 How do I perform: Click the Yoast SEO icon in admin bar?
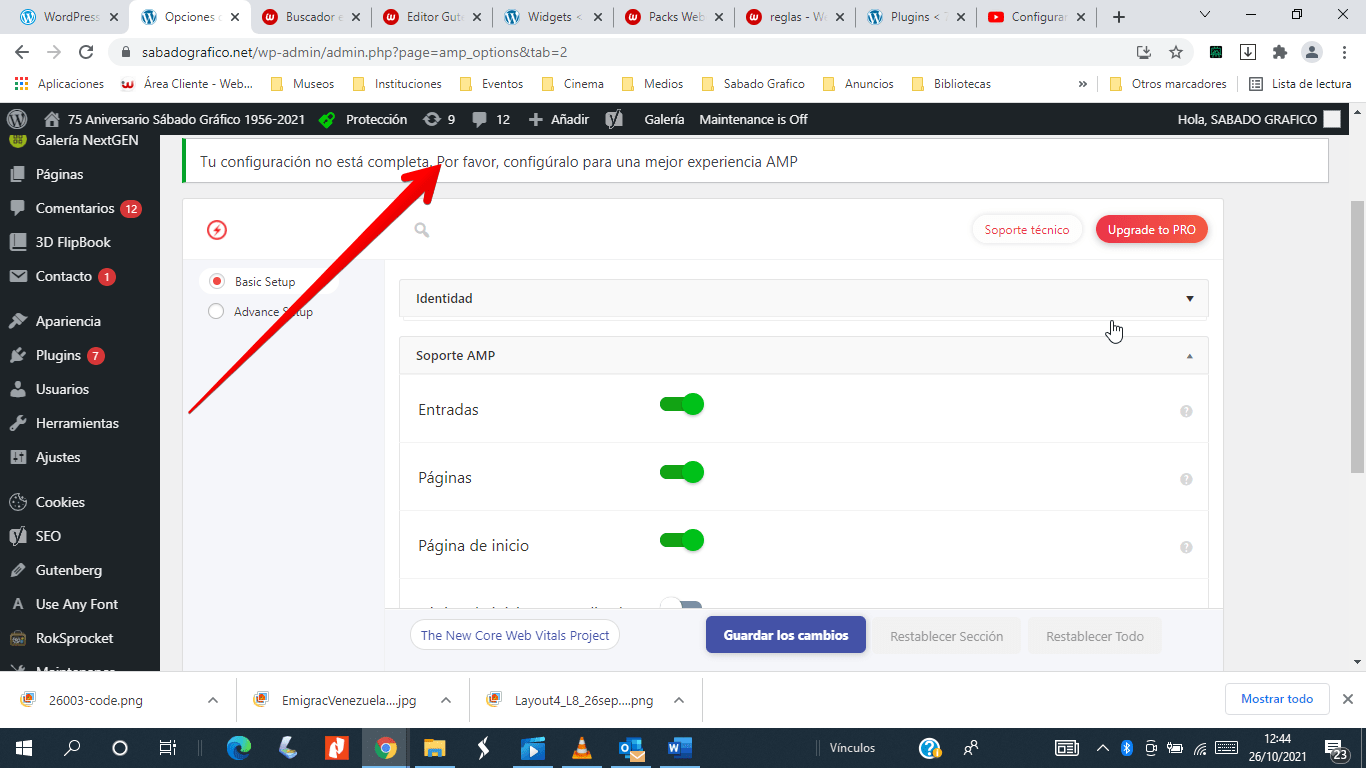pyautogui.click(x=614, y=119)
